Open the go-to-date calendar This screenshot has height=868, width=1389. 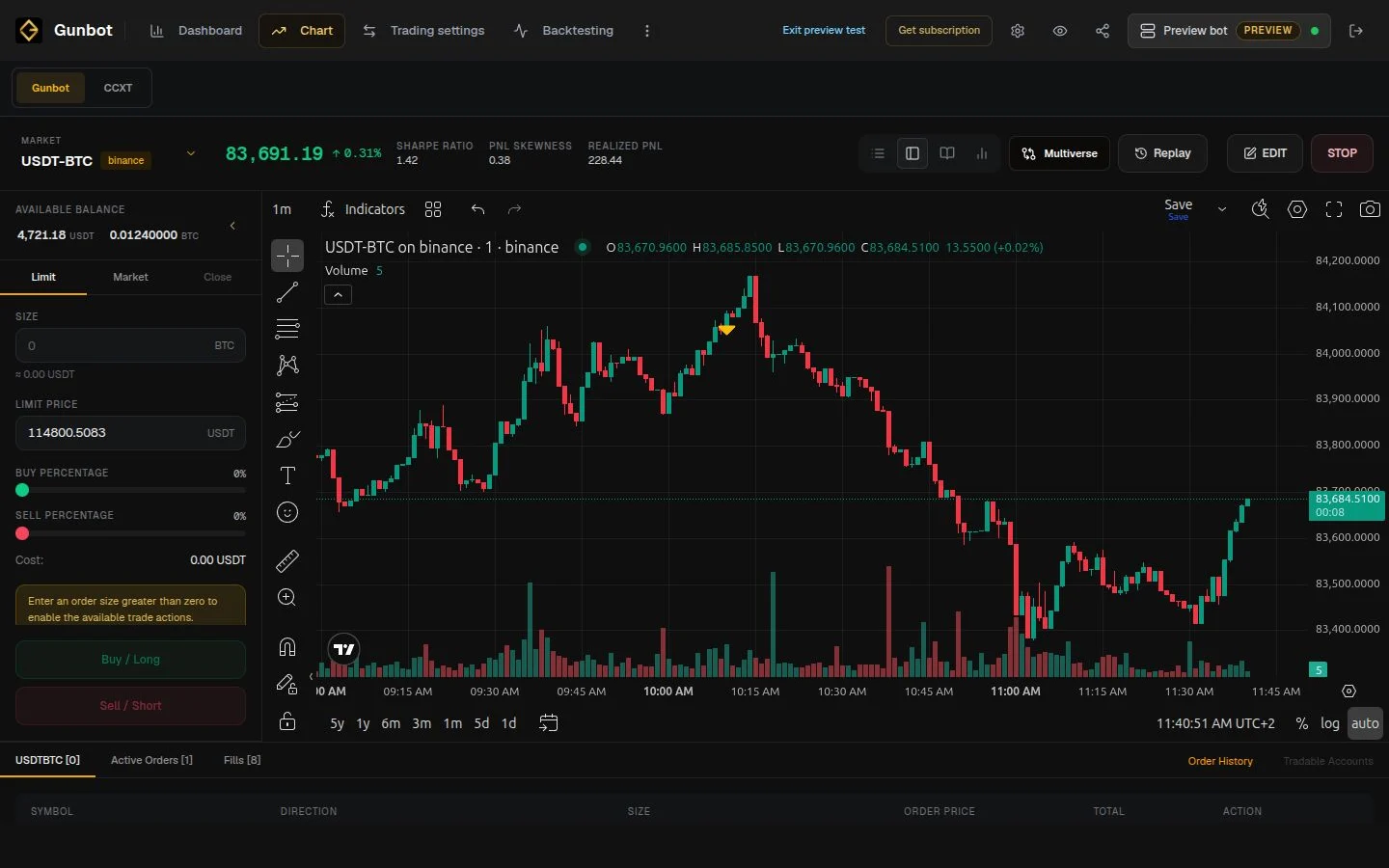coord(548,723)
